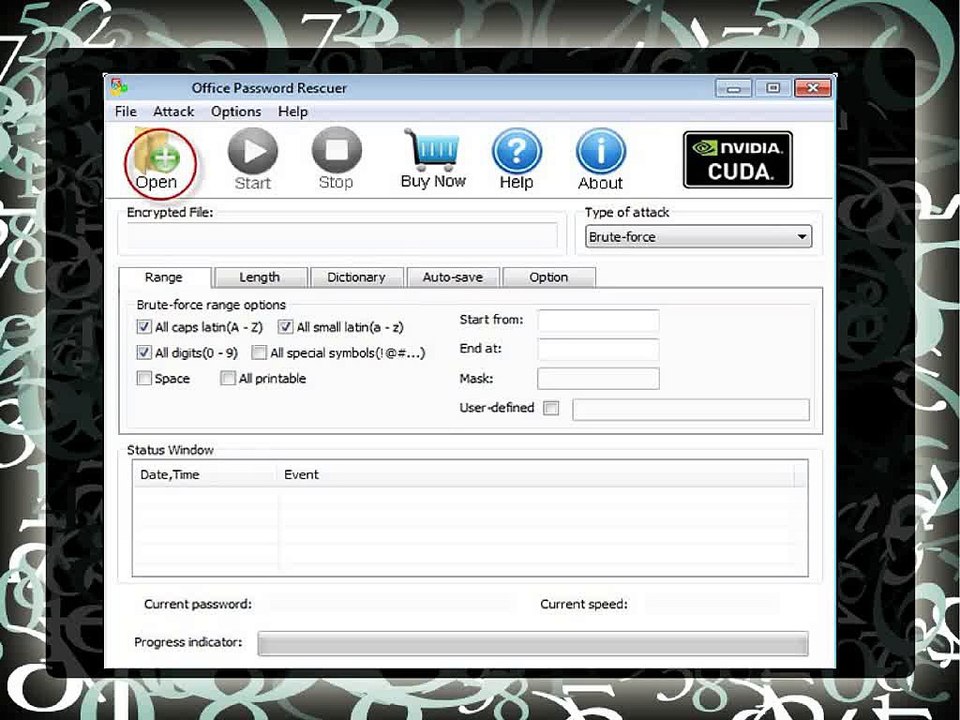The width and height of the screenshot is (960, 720).
Task: Open the About info icon
Action: [601, 160]
